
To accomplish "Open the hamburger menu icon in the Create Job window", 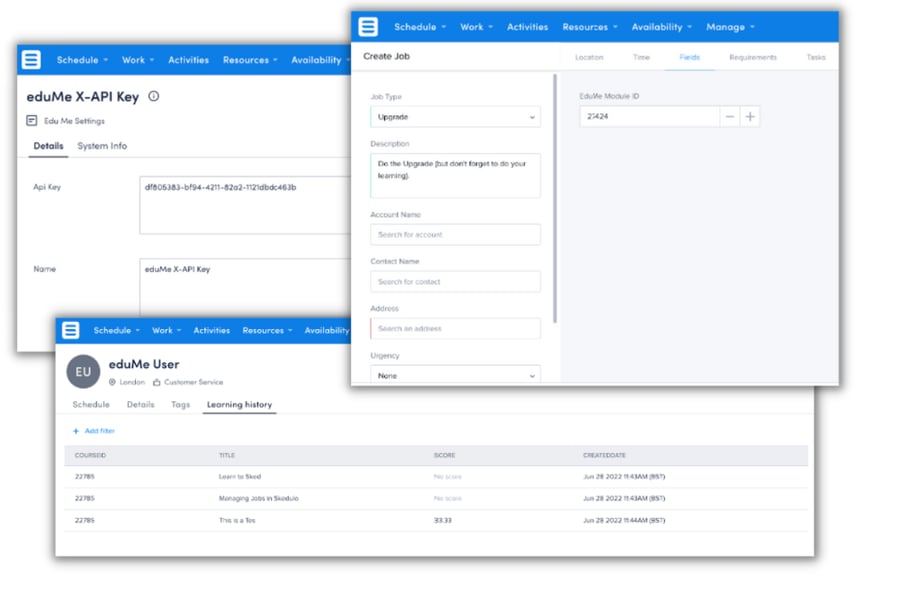I will (368, 26).
